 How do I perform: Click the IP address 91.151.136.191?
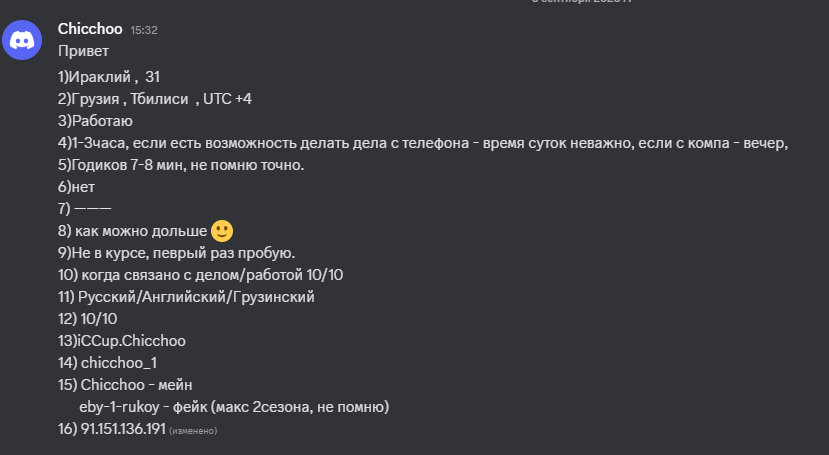(x=123, y=429)
